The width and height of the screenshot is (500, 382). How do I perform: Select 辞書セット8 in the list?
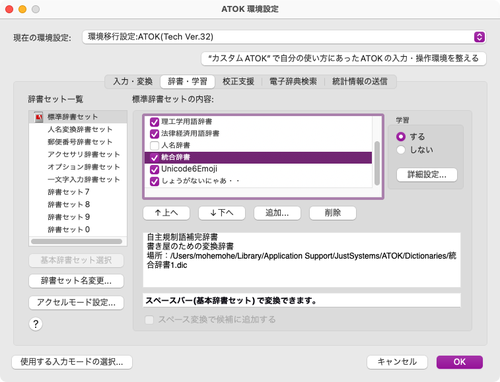pos(78,204)
